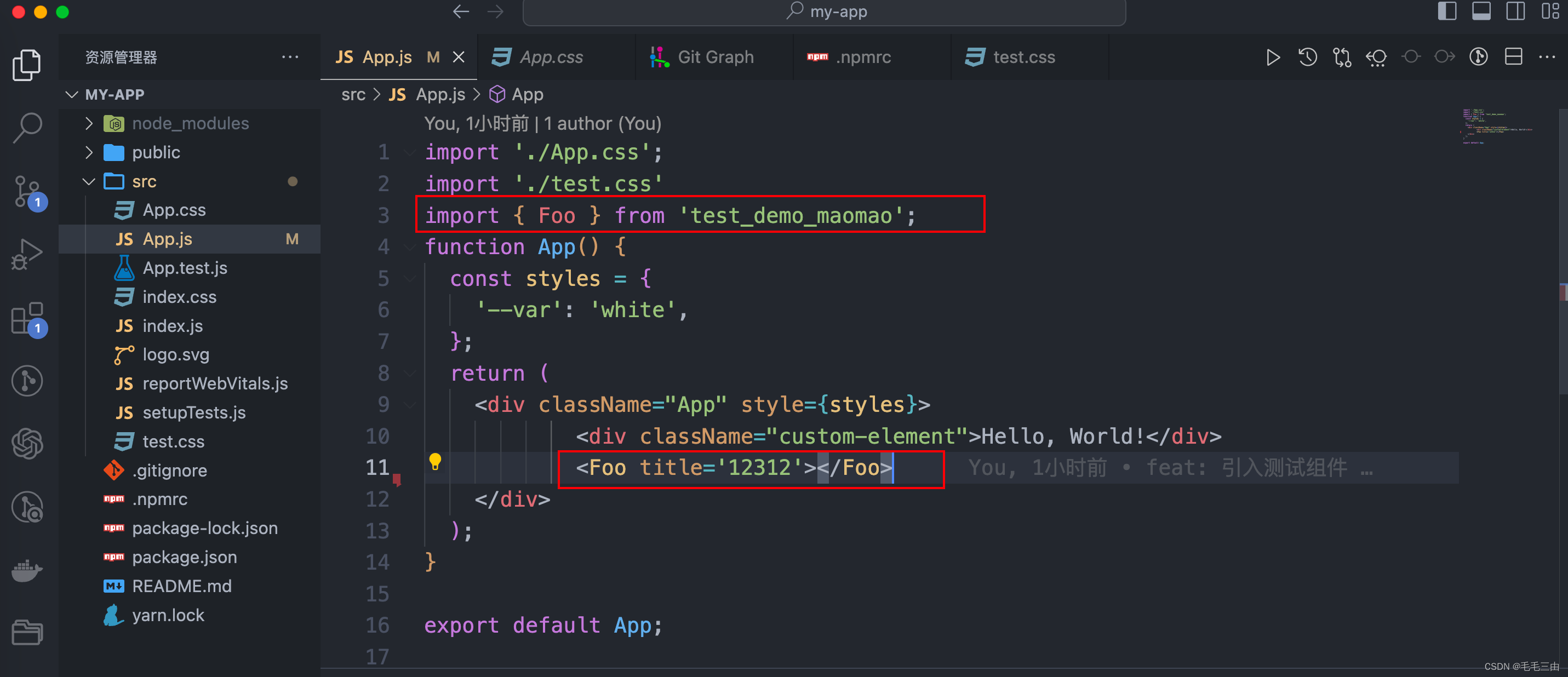Viewport: 1568px width, 677px height.
Task: Toggle secondary side bar visibility
Action: point(1515,11)
